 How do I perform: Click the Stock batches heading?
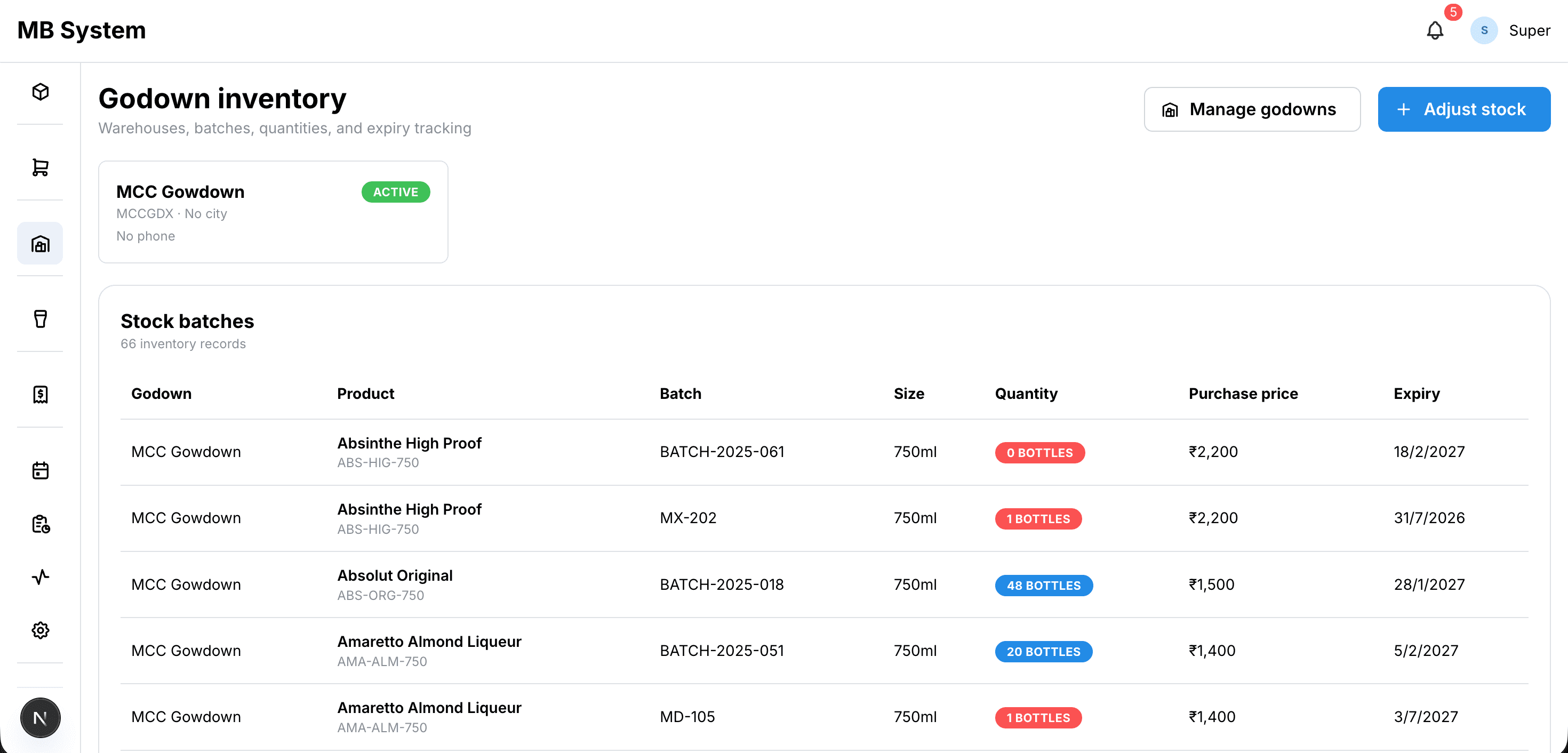[187, 322]
